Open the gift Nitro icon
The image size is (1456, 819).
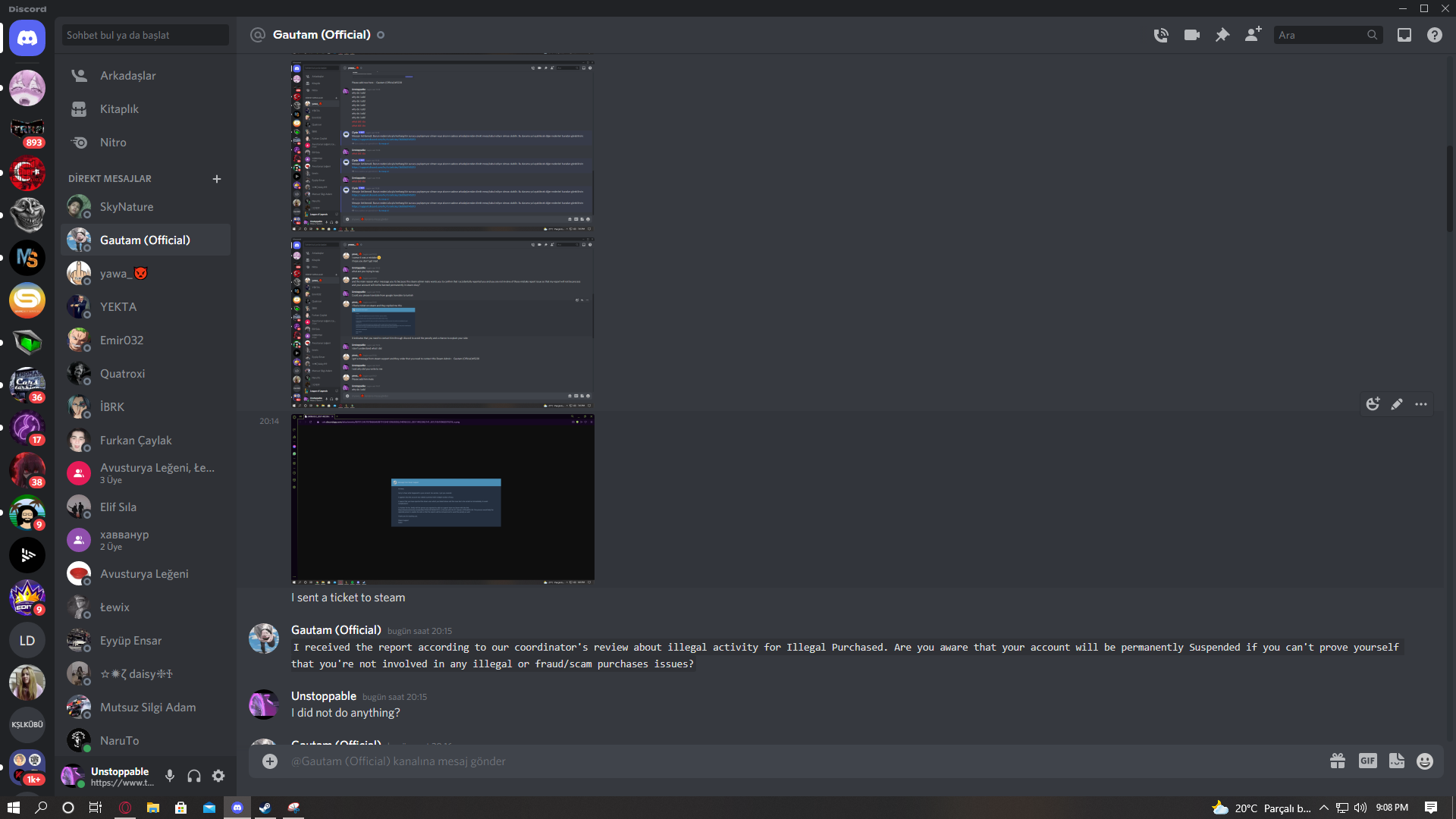click(1338, 761)
